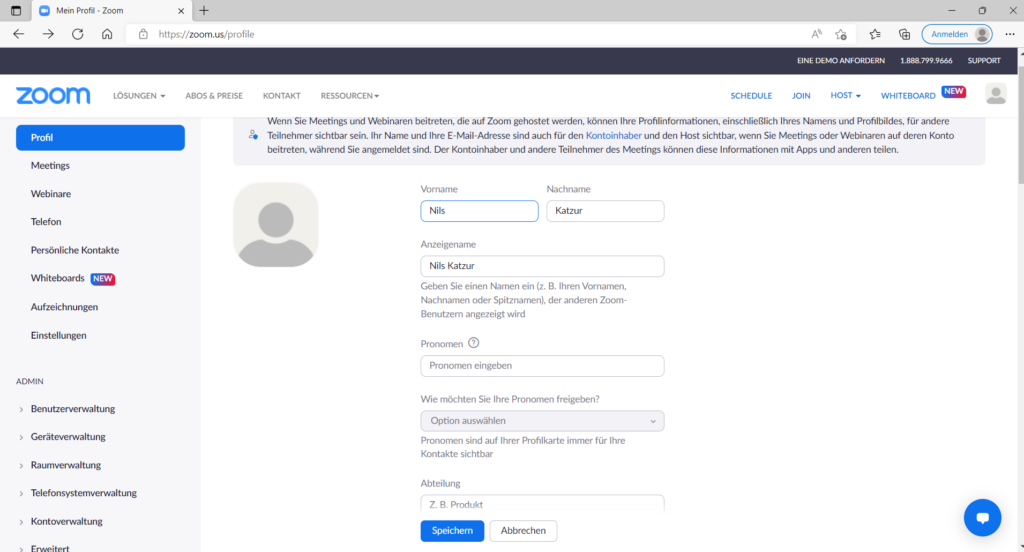Open Persönliche Kontakte in sidebar
1024x552 pixels.
pos(75,250)
